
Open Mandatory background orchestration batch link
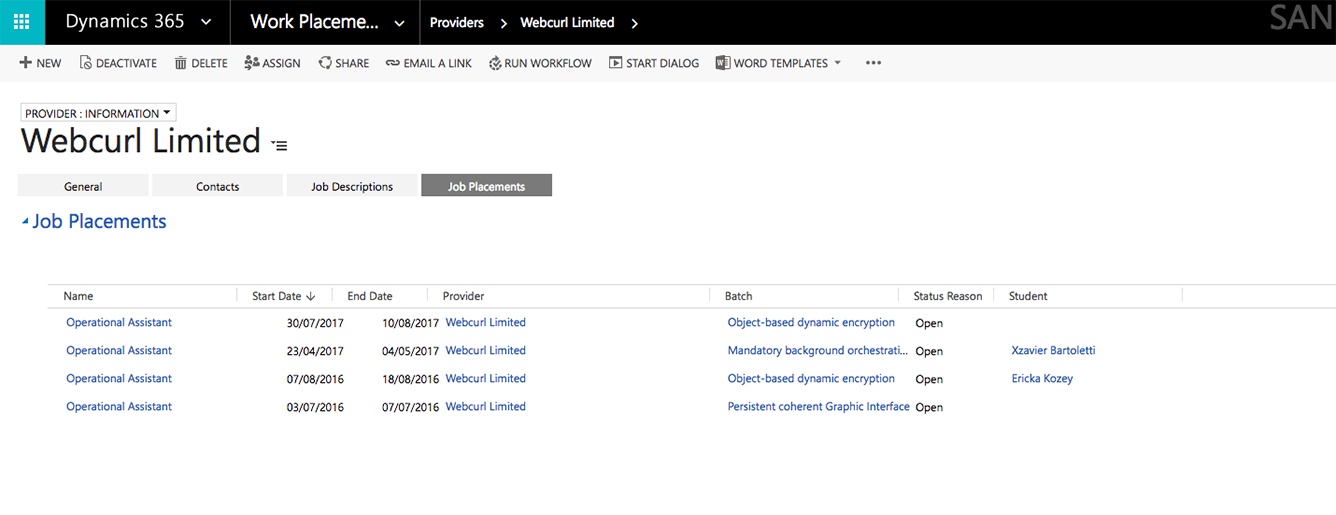click(x=818, y=350)
